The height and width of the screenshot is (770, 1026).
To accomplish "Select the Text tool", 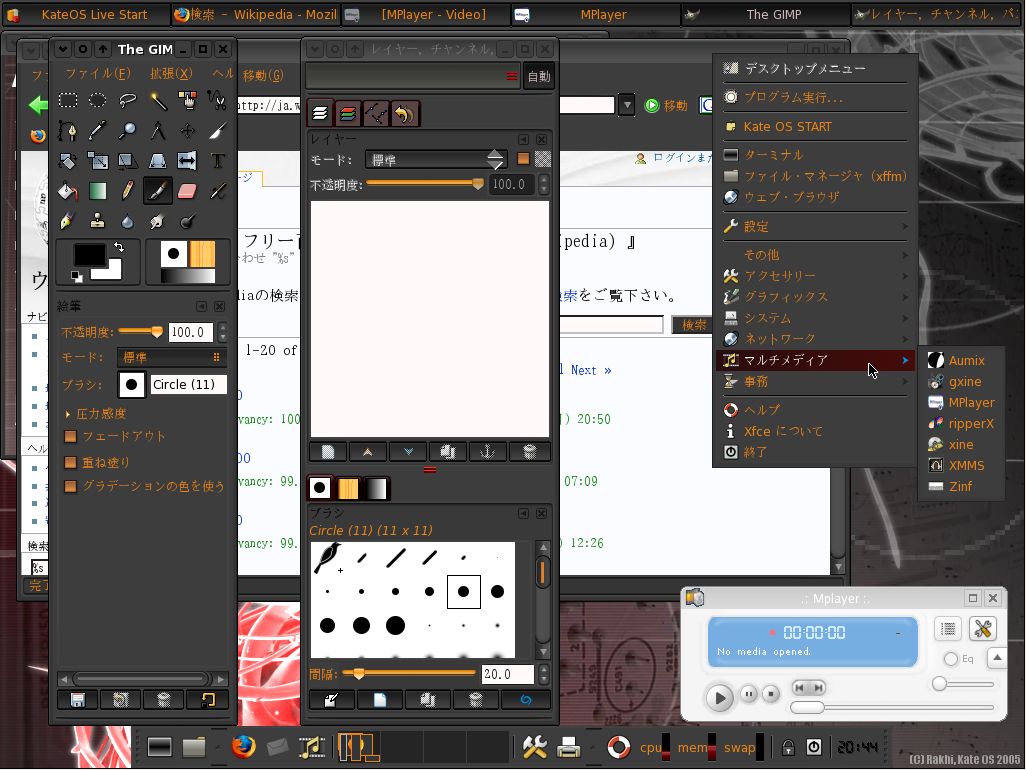I will coord(217,160).
